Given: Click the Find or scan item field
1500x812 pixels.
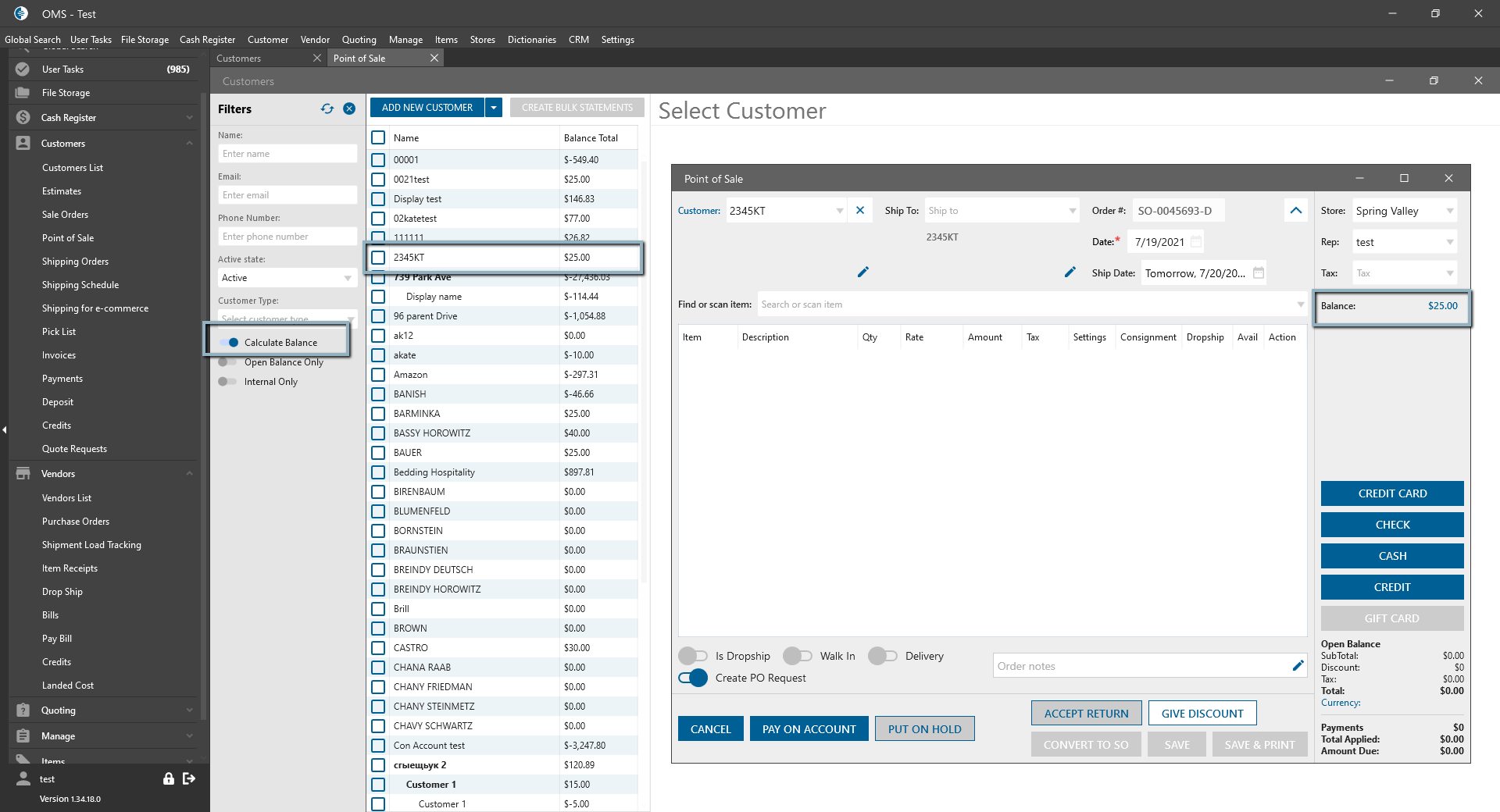Looking at the screenshot, I should (x=1023, y=304).
